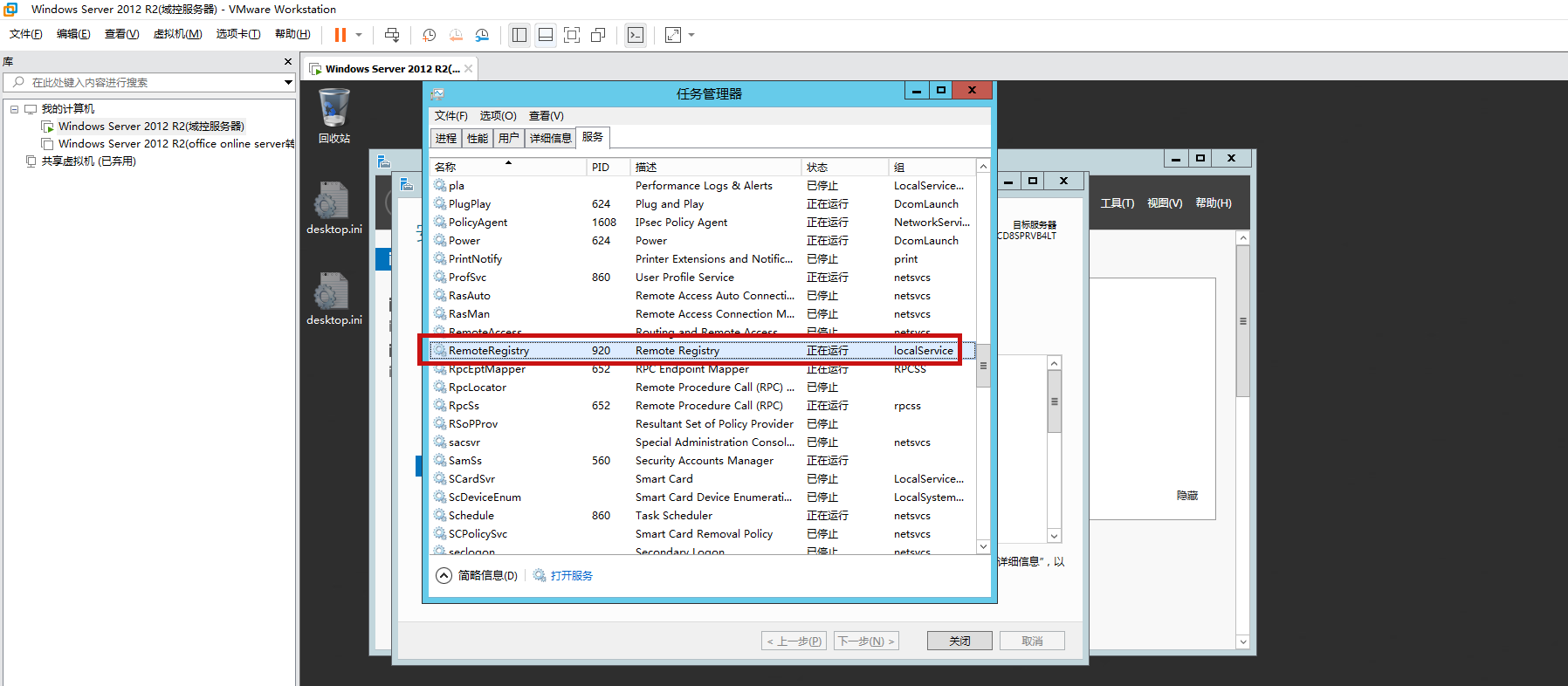Select Windows Server 2012 R2(office online server in library
Screen dimensions: 1568x686
pos(175,144)
